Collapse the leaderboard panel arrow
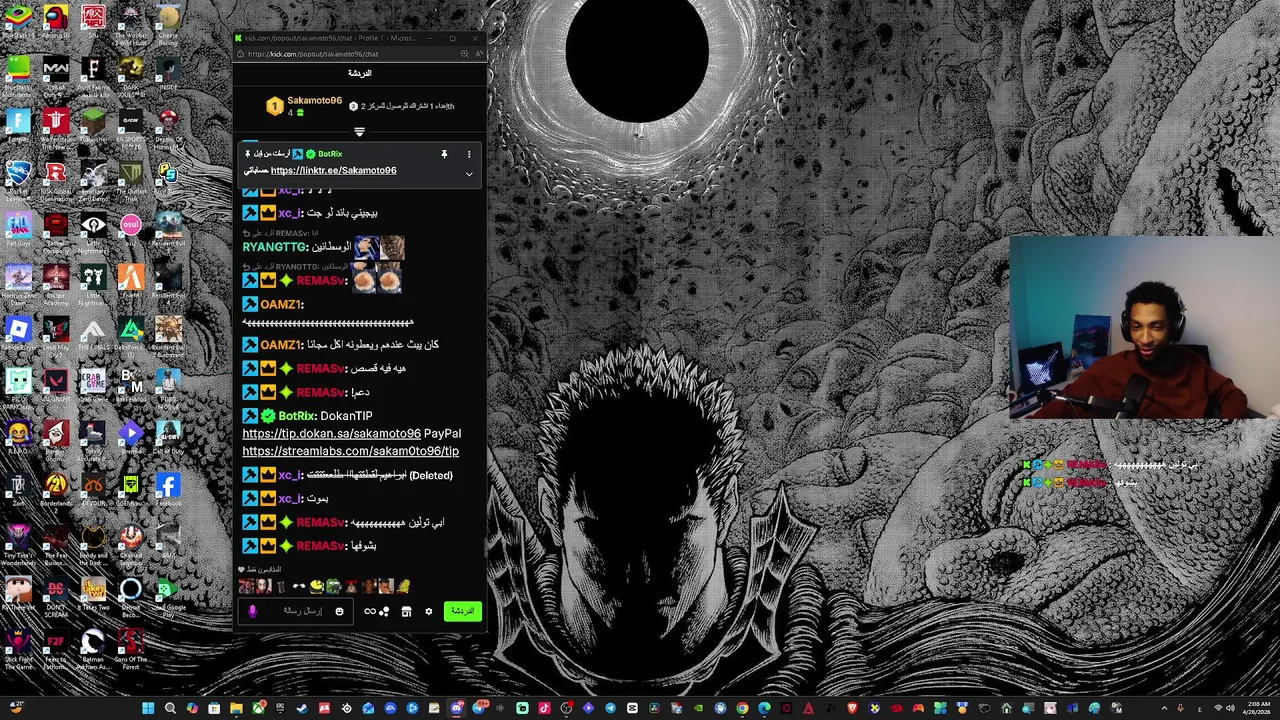 pyautogui.click(x=359, y=131)
